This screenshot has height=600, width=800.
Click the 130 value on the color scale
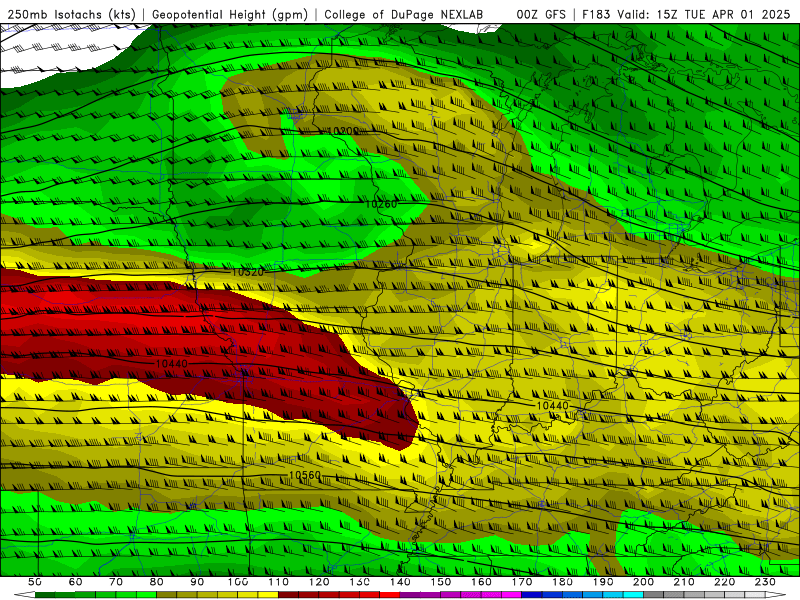(360, 582)
